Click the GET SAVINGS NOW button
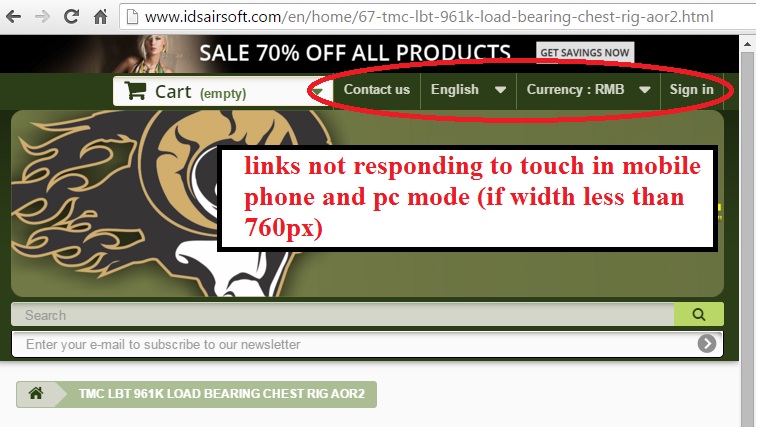The height and width of the screenshot is (430, 758). [585, 52]
